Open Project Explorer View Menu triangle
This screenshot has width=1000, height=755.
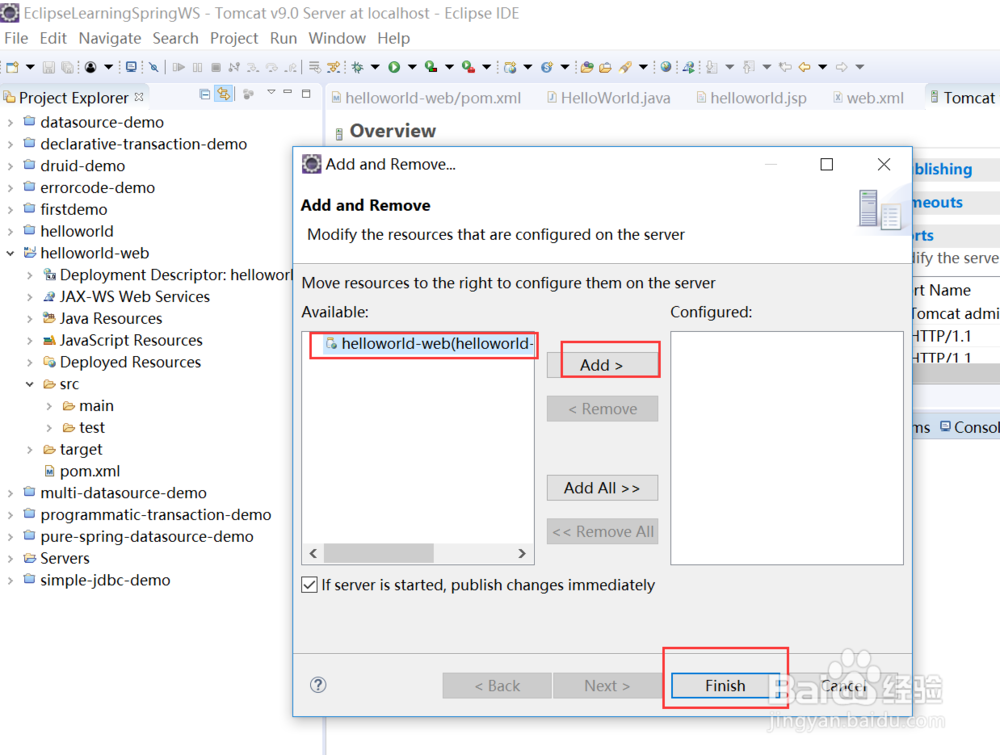click(271, 92)
